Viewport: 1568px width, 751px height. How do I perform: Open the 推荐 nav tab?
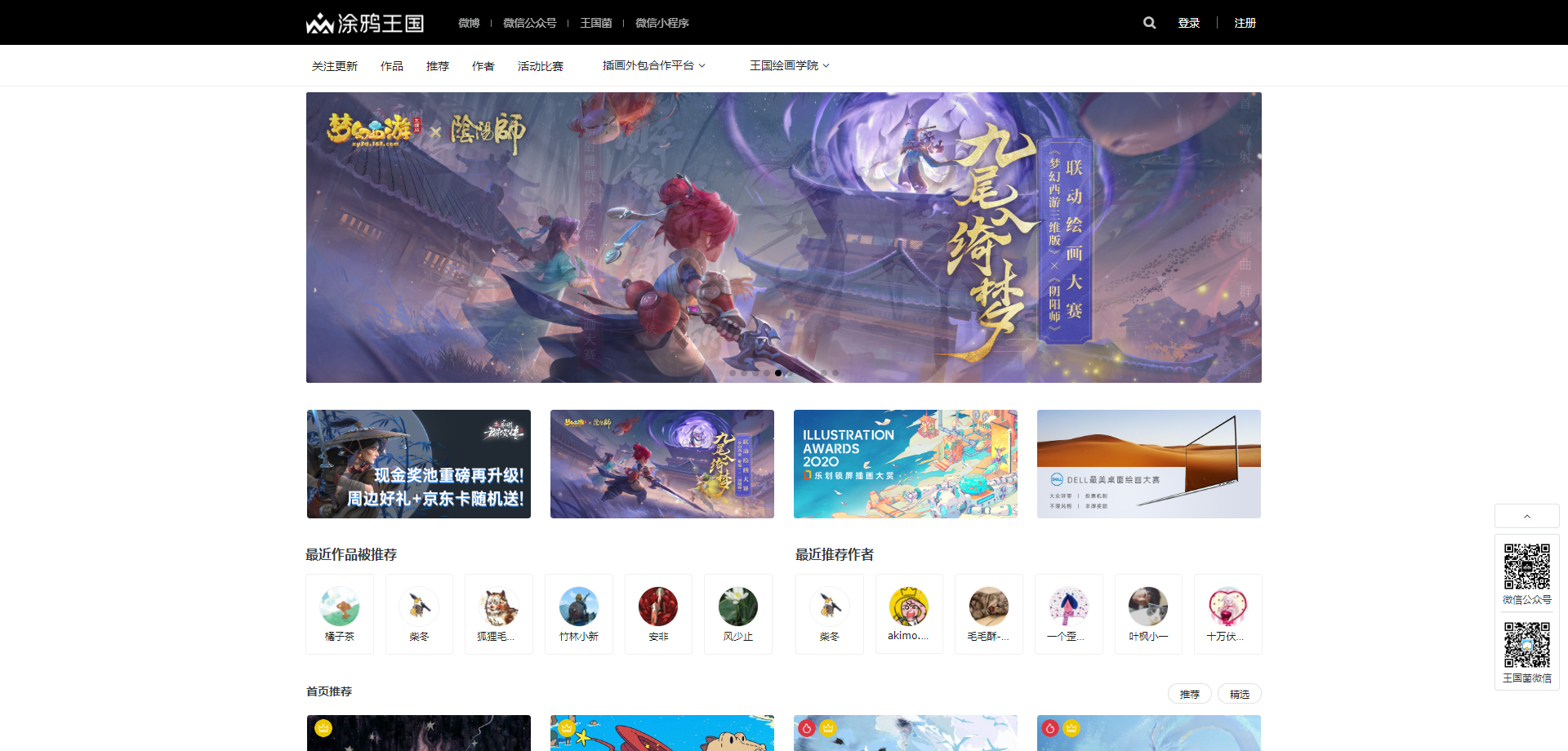pos(438,66)
